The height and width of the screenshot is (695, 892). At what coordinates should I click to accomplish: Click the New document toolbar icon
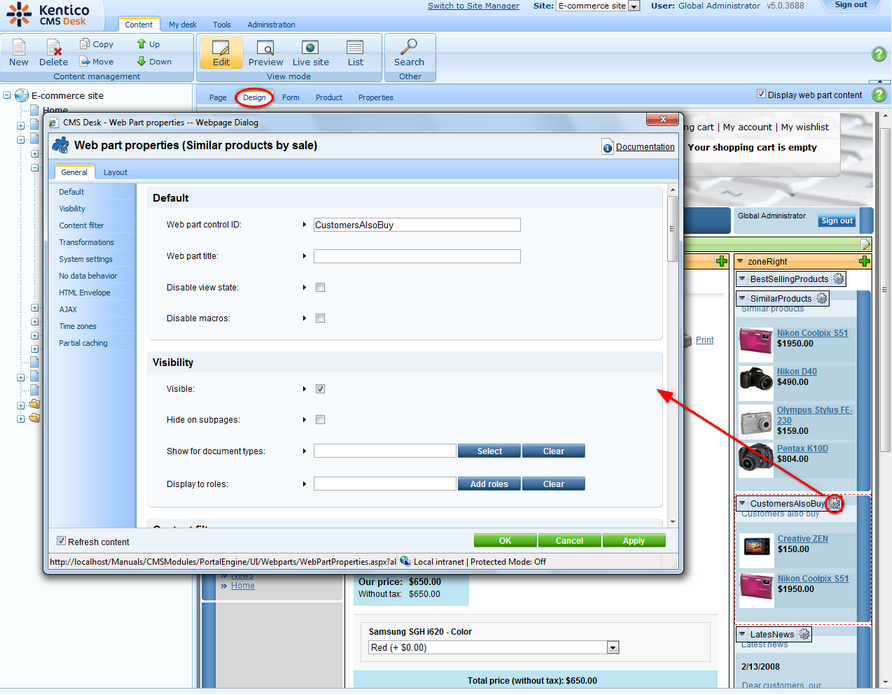[19, 52]
